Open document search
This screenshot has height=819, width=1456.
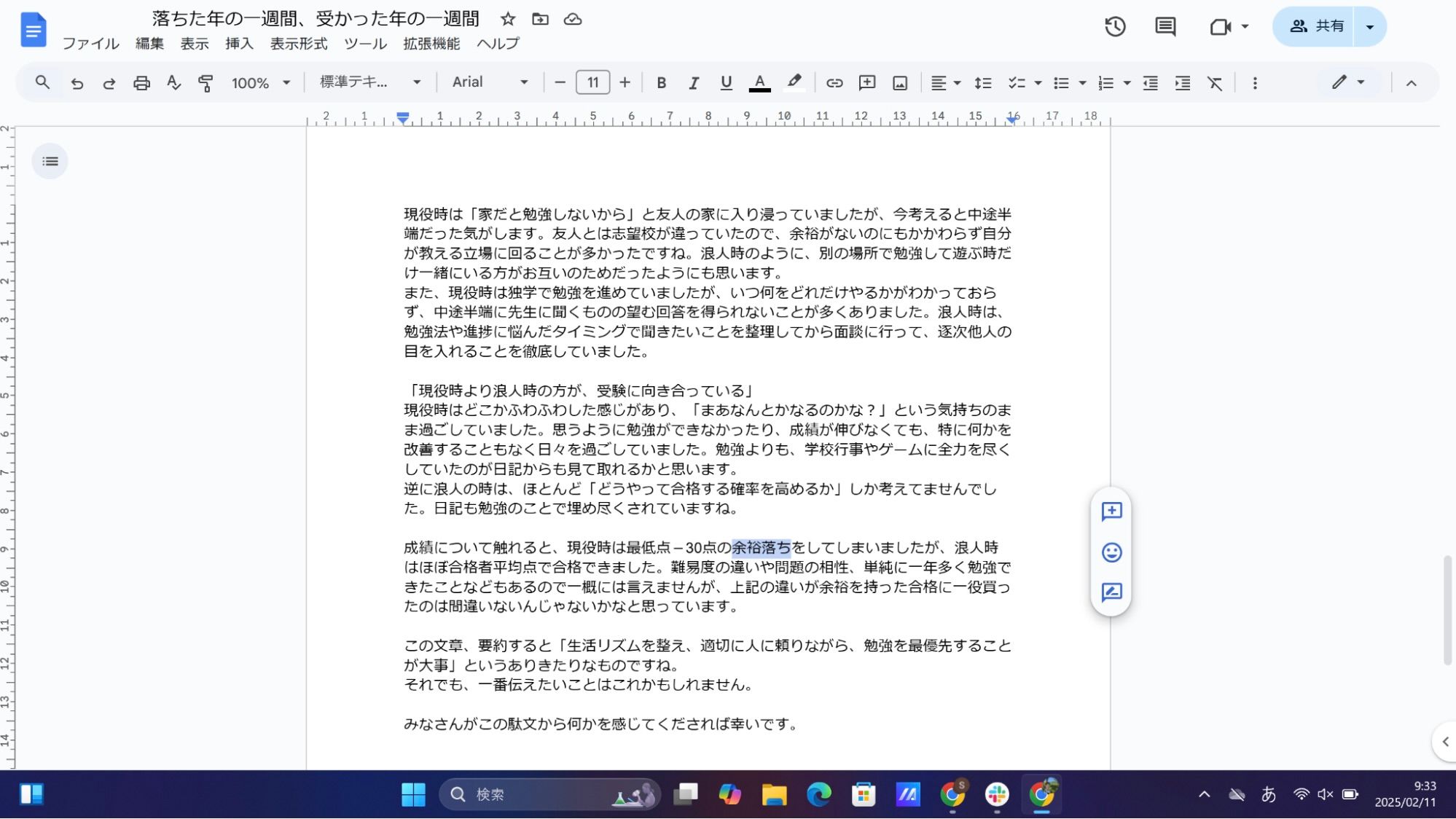tap(42, 82)
